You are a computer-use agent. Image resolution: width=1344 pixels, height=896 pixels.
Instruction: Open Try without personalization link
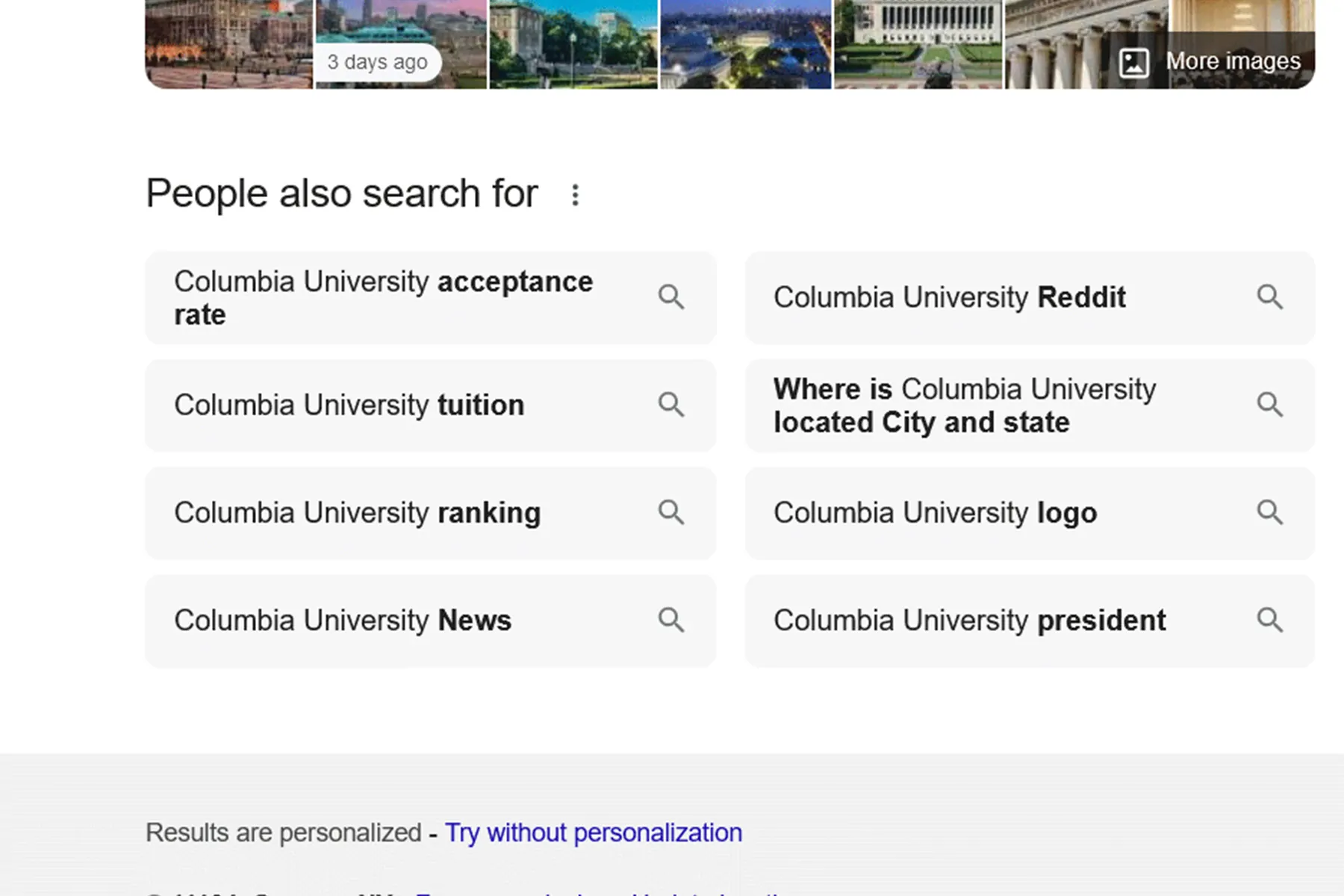594,833
